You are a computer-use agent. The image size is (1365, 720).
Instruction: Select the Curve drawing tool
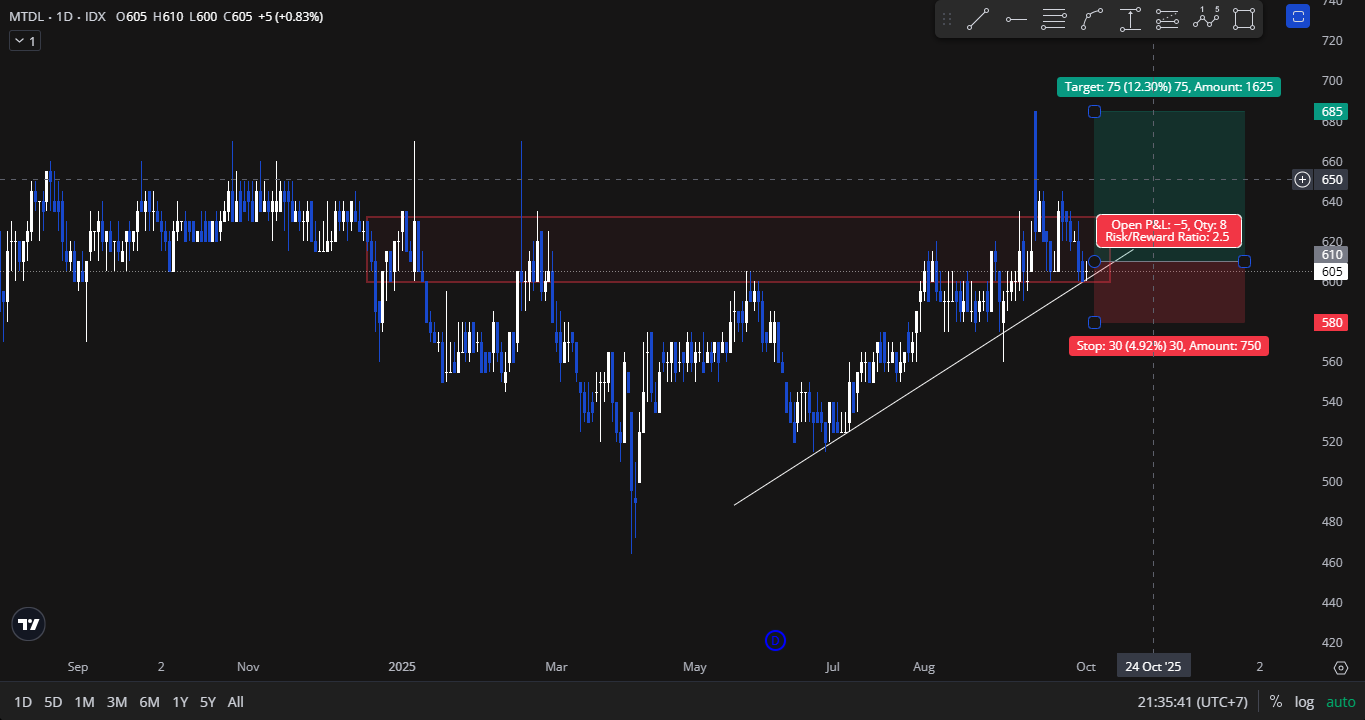point(1092,19)
